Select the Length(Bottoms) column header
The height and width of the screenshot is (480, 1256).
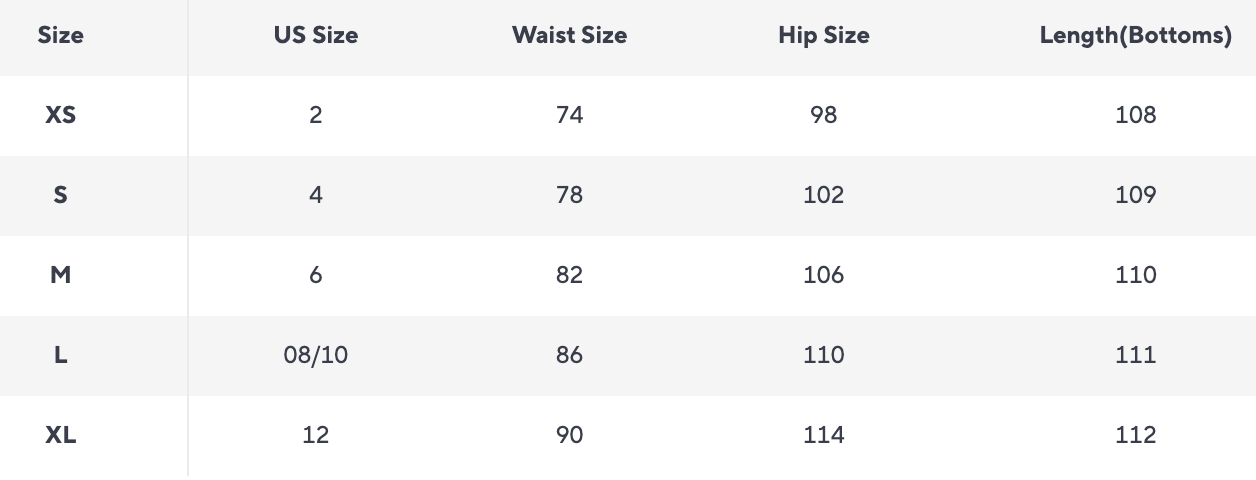(x=1135, y=36)
